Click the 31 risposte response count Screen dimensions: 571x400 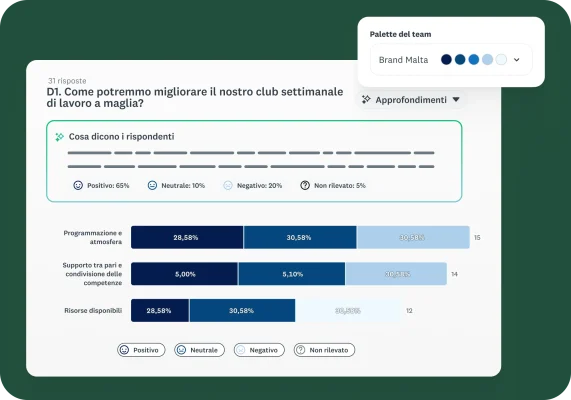point(67,81)
